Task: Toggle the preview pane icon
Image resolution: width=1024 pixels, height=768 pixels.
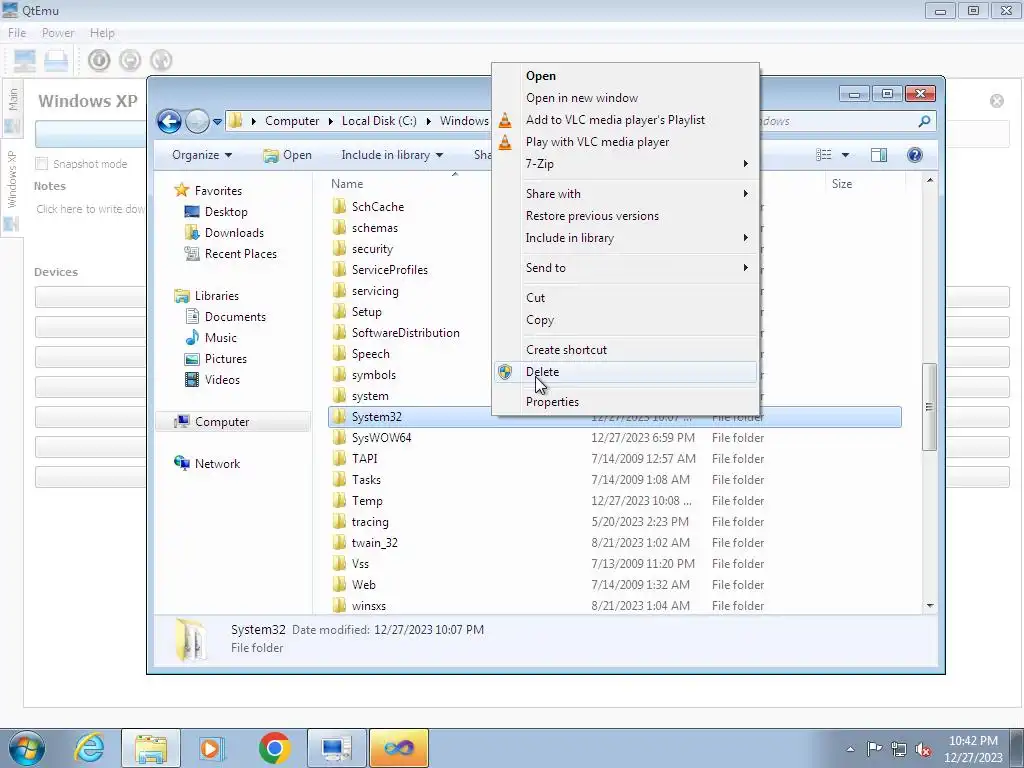Action: pos(878,155)
